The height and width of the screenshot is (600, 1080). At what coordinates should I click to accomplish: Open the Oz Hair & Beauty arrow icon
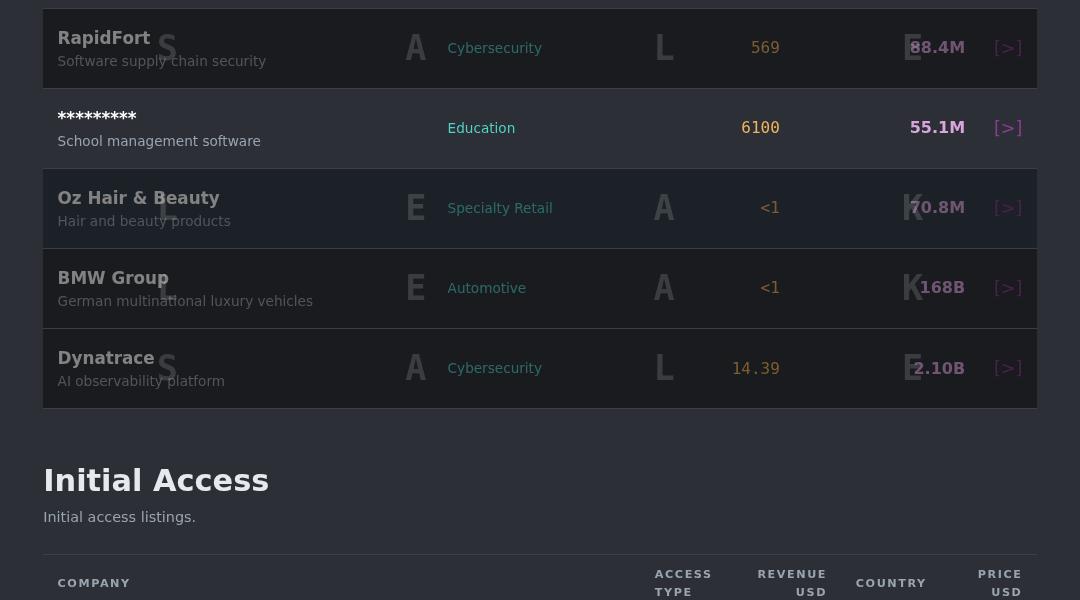point(1008,207)
